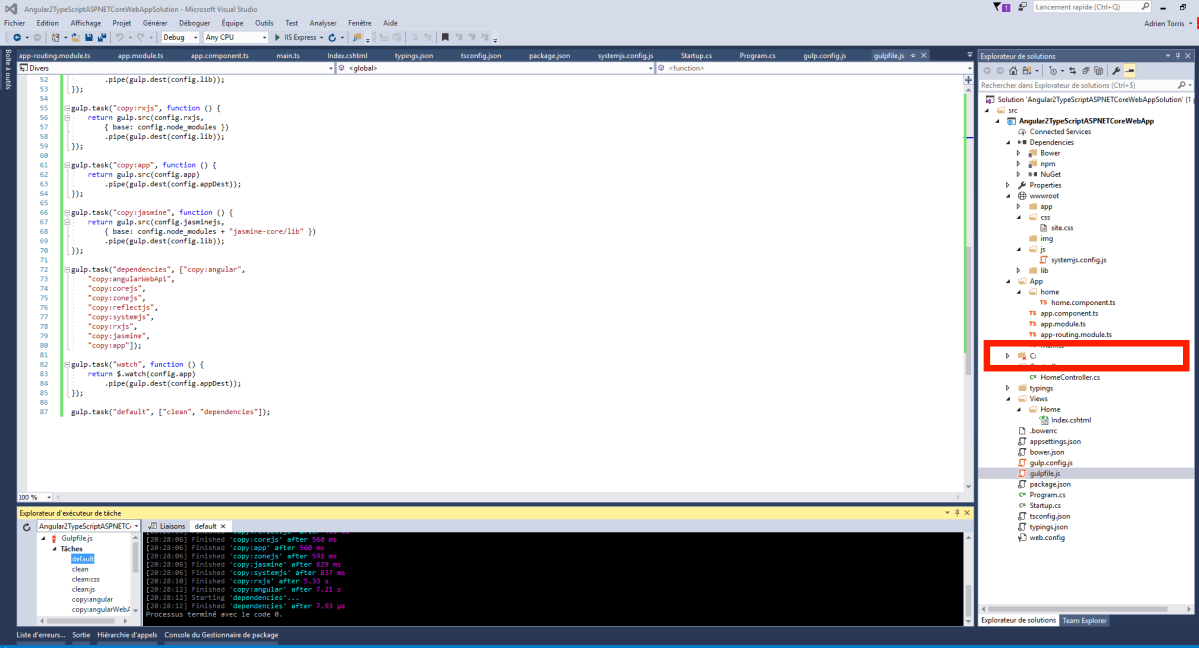Image resolution: width=1199 pixels, height=648 pixels.
Task: Switch to the package.json tab
Action: tap(549, 55)
